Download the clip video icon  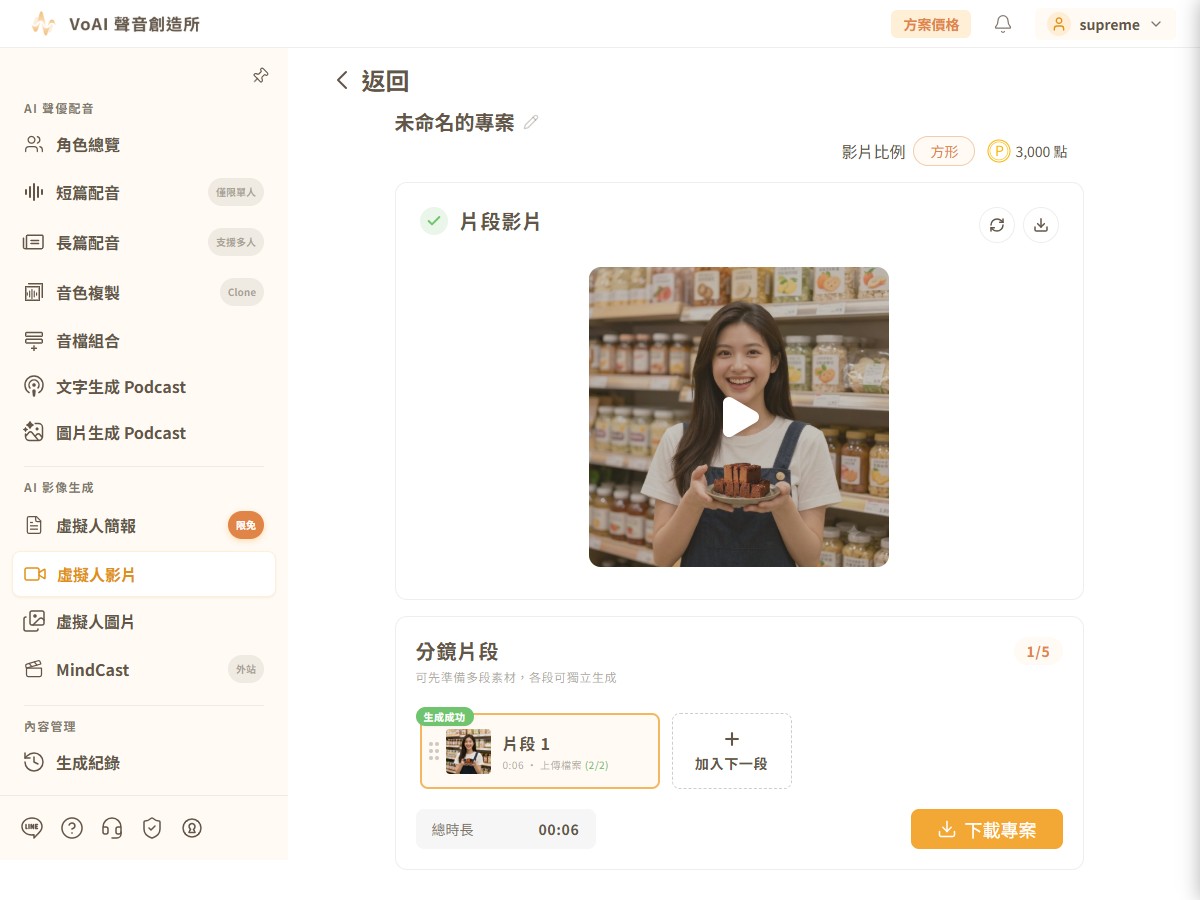tap(1041, 225)
